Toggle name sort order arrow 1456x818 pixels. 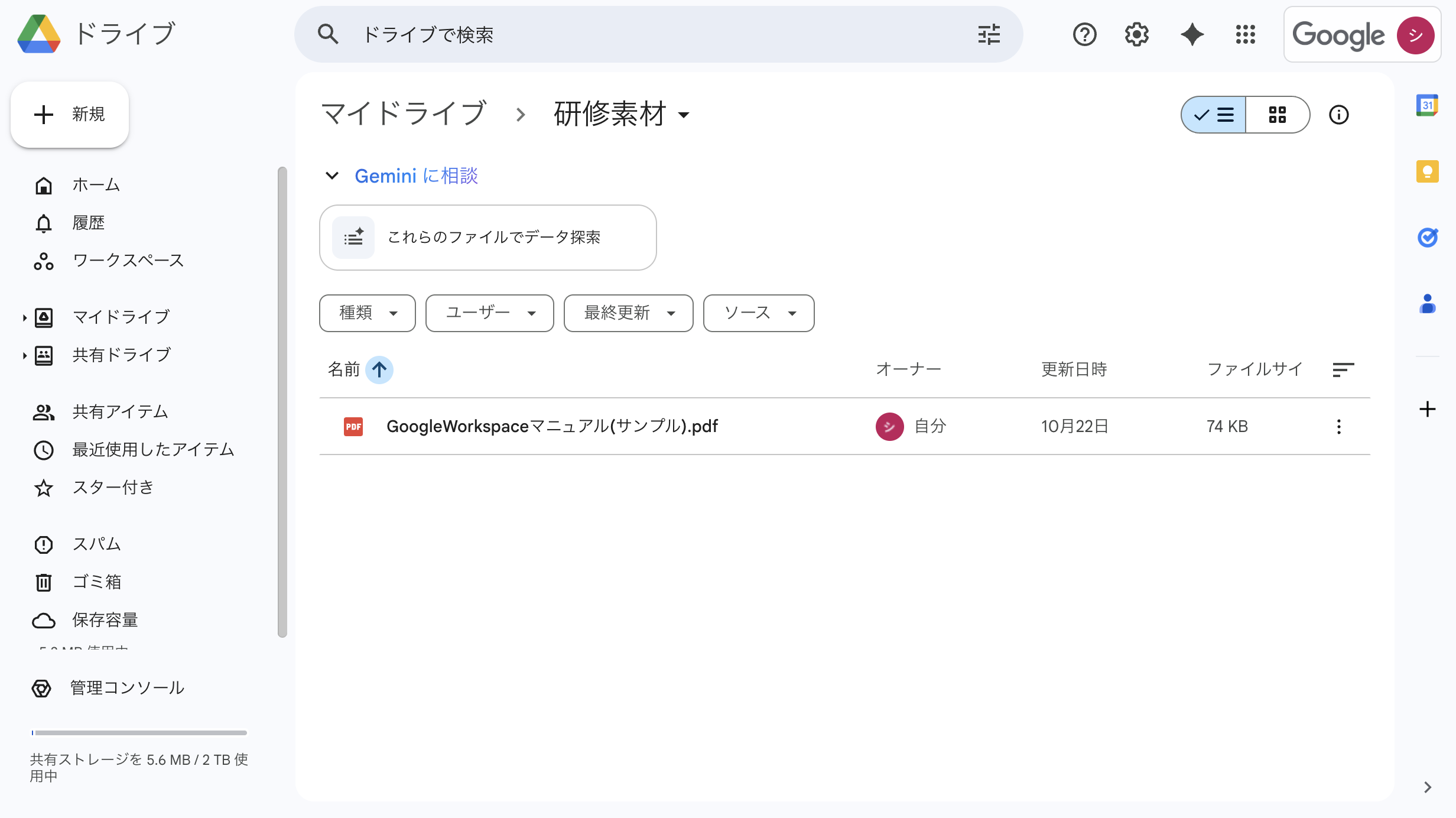pos(379,369)
